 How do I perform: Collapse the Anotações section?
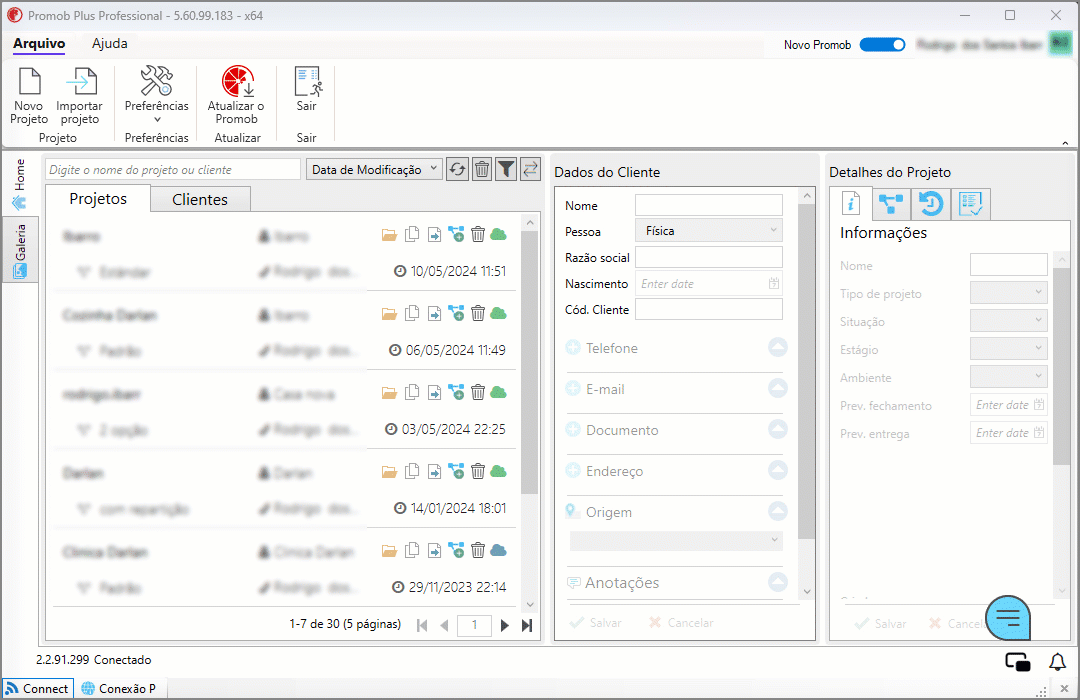tap(778, 582)
